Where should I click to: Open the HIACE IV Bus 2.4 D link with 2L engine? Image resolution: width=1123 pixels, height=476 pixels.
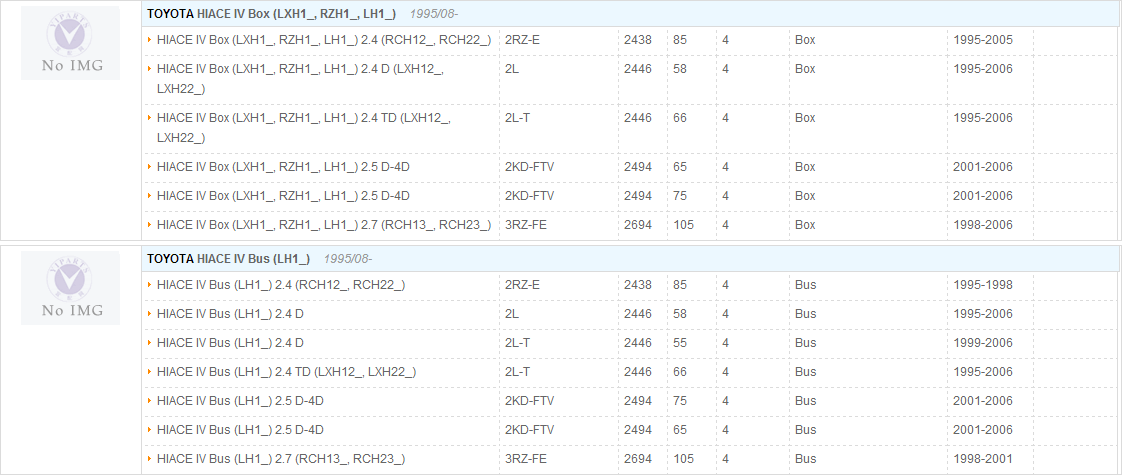coord(230,314)
